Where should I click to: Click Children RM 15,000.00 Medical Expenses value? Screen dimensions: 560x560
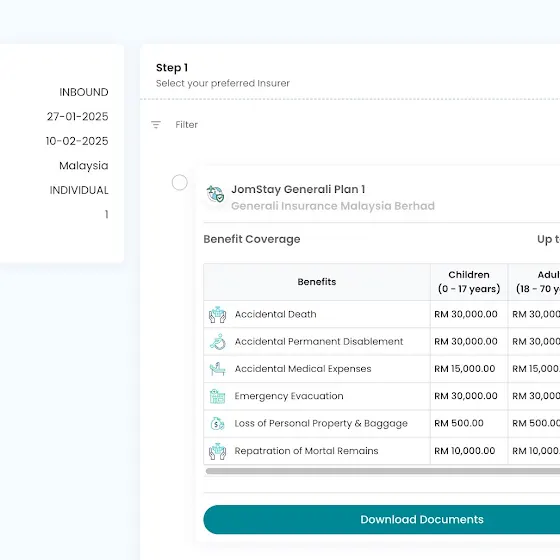pyautogui.click(x=465, y=369)
